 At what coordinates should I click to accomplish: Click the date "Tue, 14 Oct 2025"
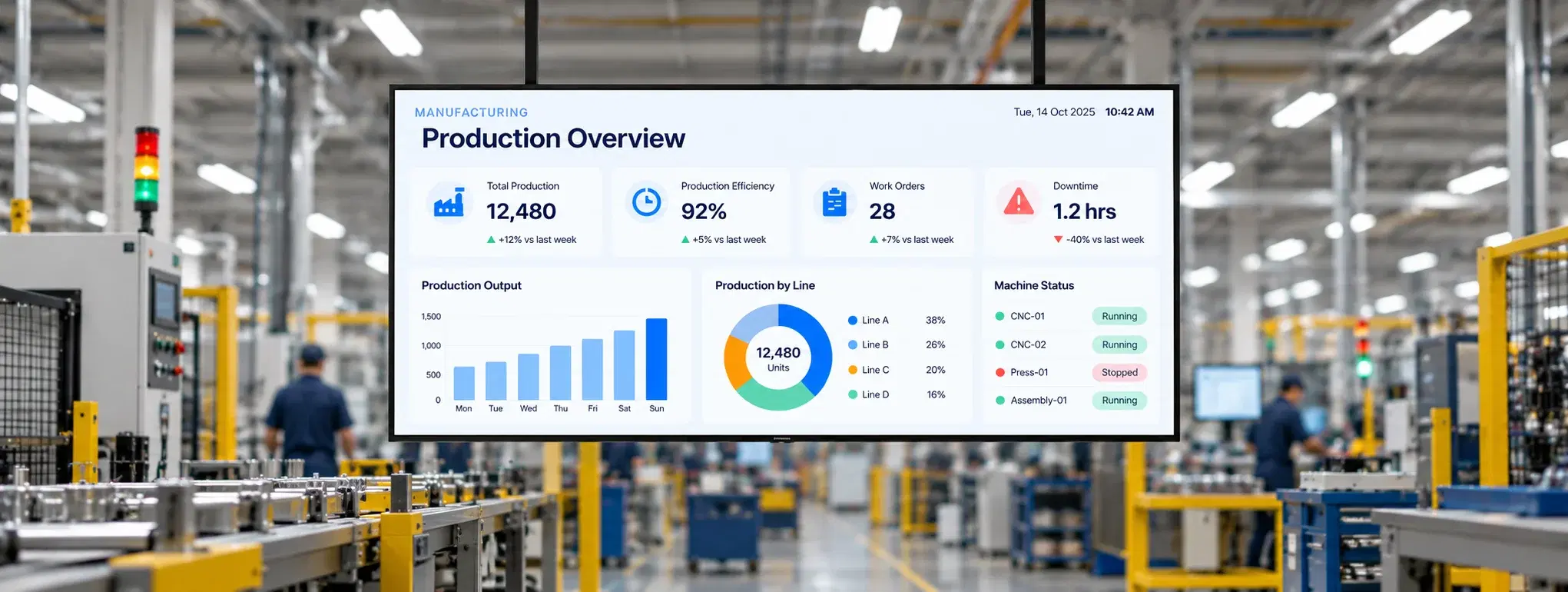click(1054, 112)
